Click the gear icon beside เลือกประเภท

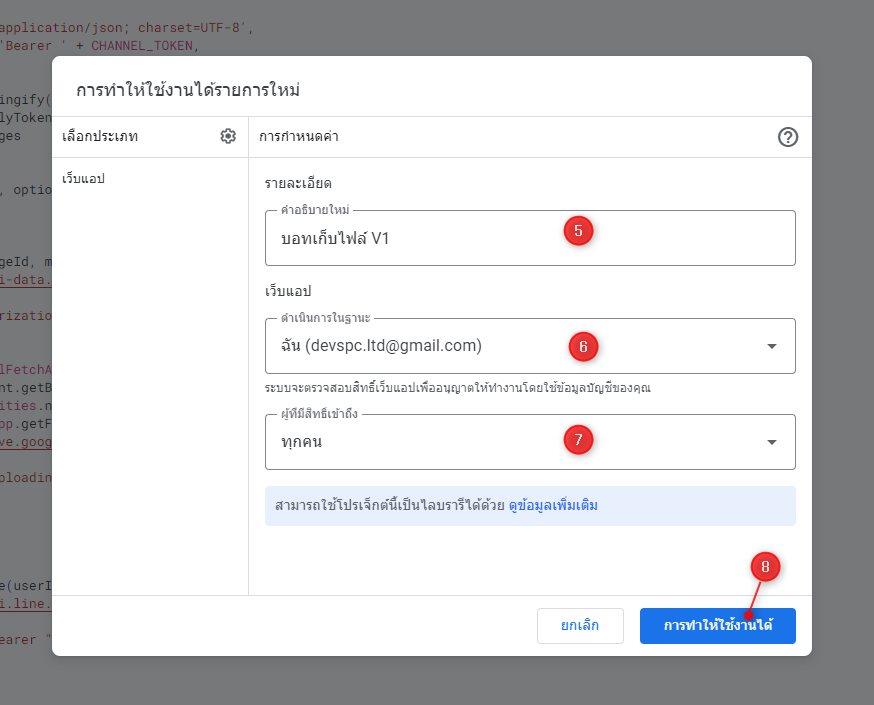(x=228, y=137)
